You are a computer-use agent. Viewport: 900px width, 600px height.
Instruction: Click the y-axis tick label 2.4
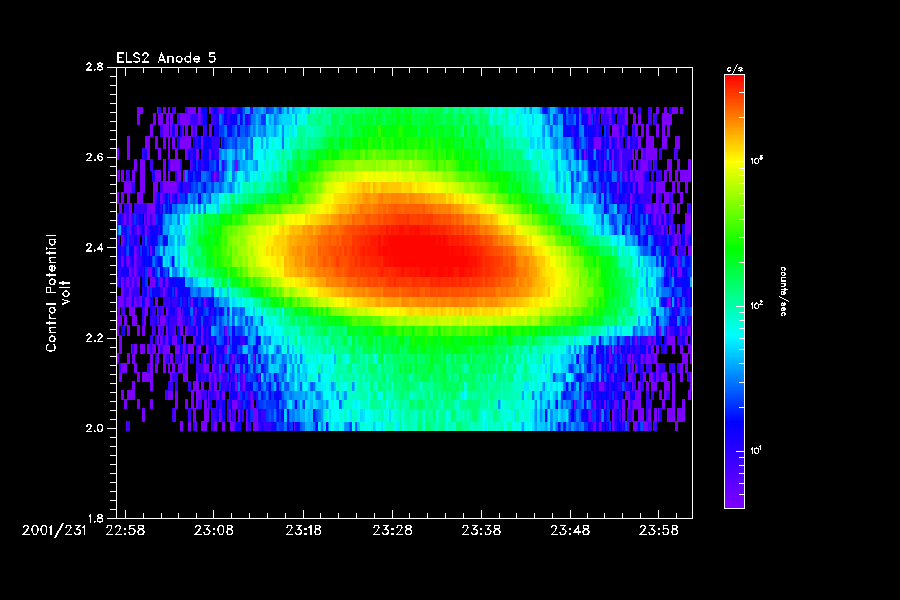point(95,247)
